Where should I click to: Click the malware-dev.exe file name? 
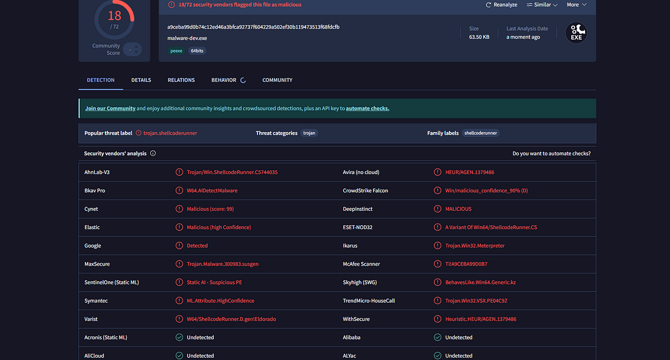point(187,38)
